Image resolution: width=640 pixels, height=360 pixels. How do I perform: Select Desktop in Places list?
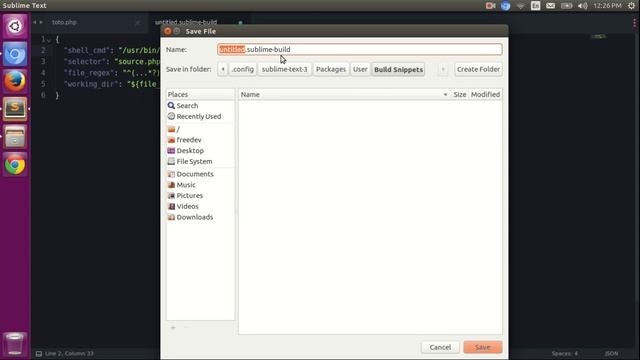186,151
